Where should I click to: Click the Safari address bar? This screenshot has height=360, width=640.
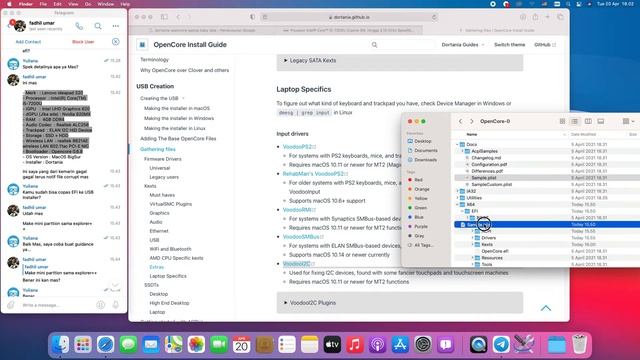[x=349, y=17]
